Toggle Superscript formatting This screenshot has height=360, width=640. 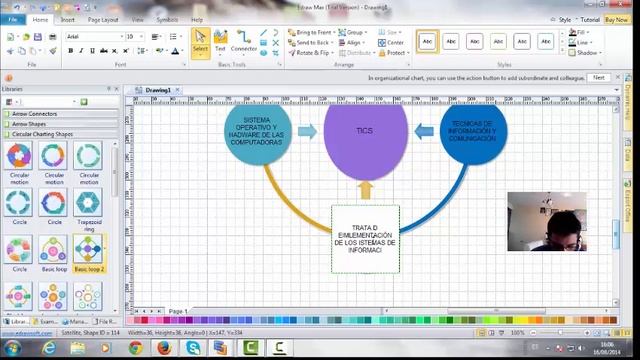coord(126,51)
